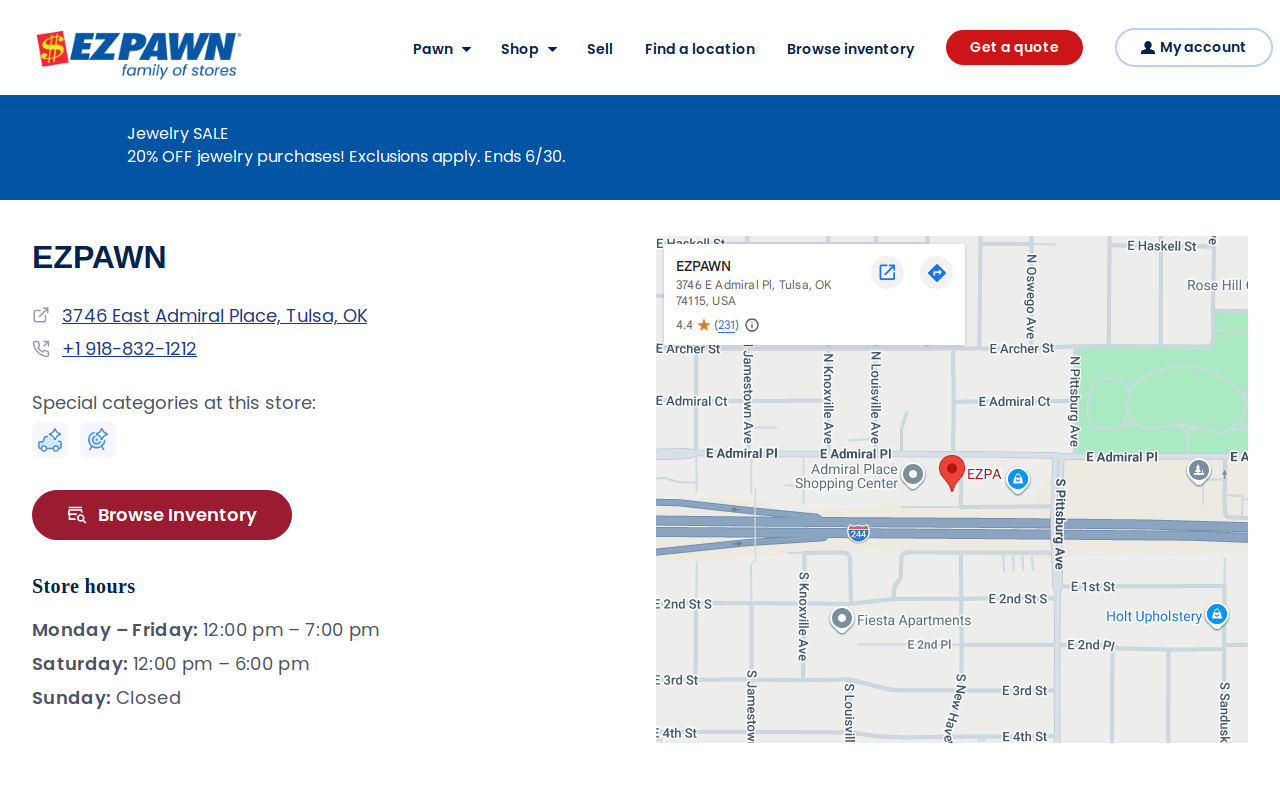Open the 3746 East Admiral Place address link
The height and width of the screenshot is (800, 1280).
[x=214, y=316]
